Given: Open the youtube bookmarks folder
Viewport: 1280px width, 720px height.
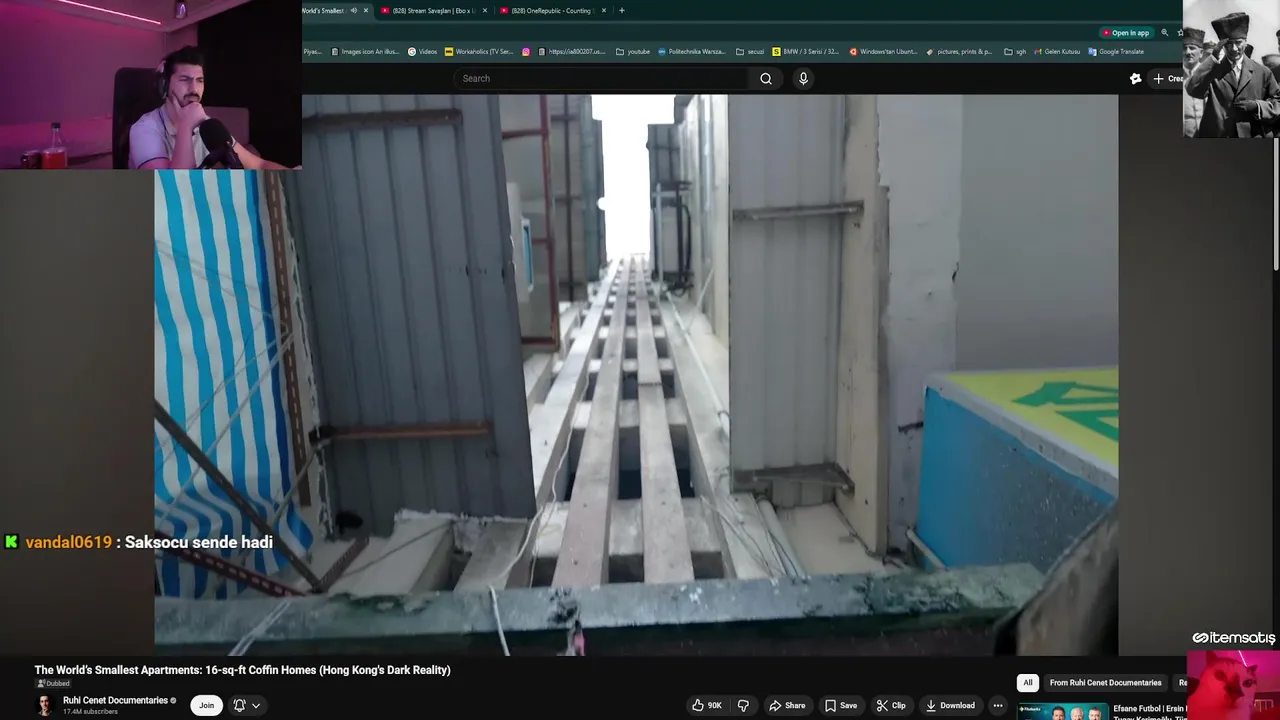Looking at the screenshot, I should 633,52.
